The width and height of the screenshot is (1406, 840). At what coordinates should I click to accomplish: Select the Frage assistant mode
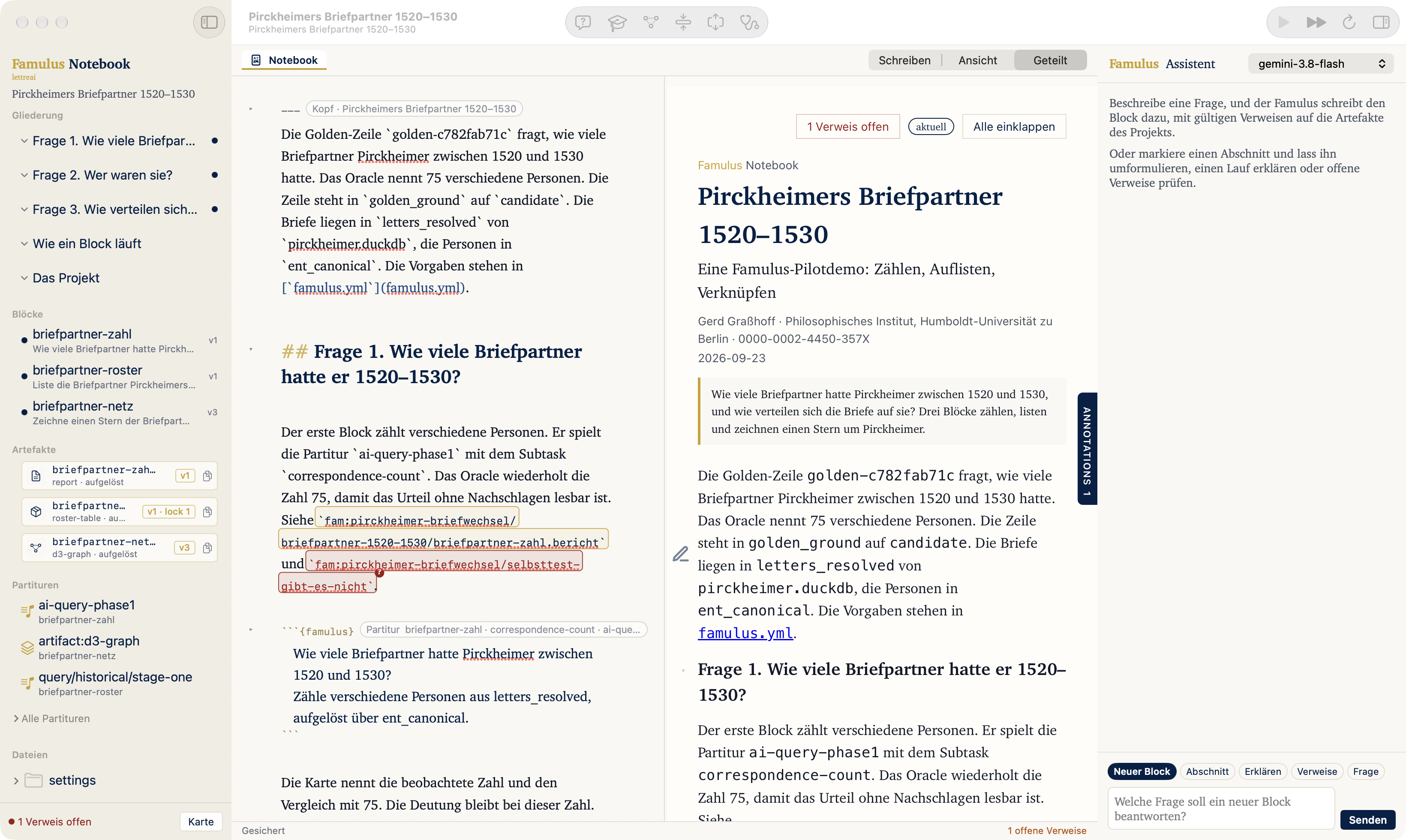[1365, 771]
